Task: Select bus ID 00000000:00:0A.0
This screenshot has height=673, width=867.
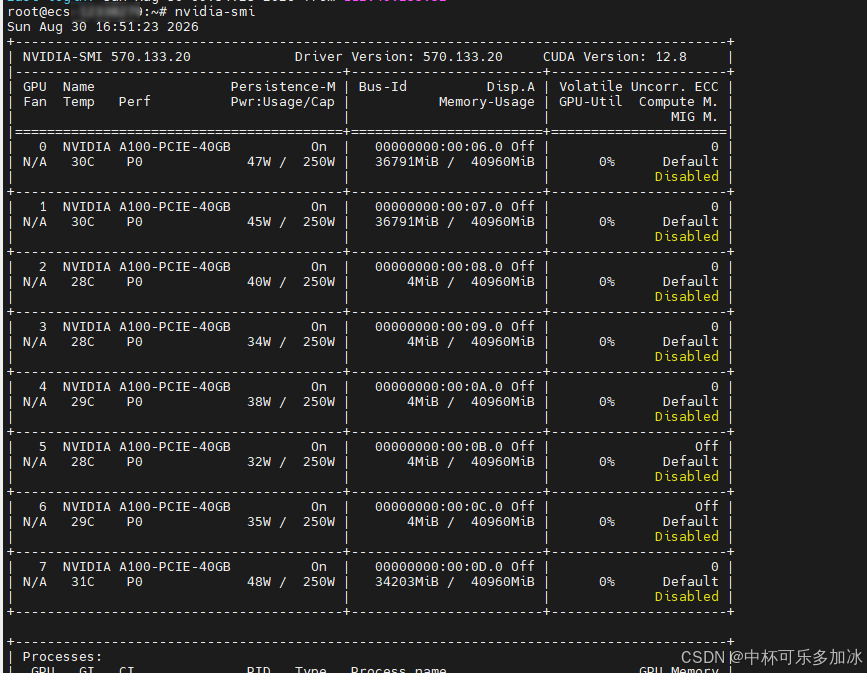Action: (439, 387)
